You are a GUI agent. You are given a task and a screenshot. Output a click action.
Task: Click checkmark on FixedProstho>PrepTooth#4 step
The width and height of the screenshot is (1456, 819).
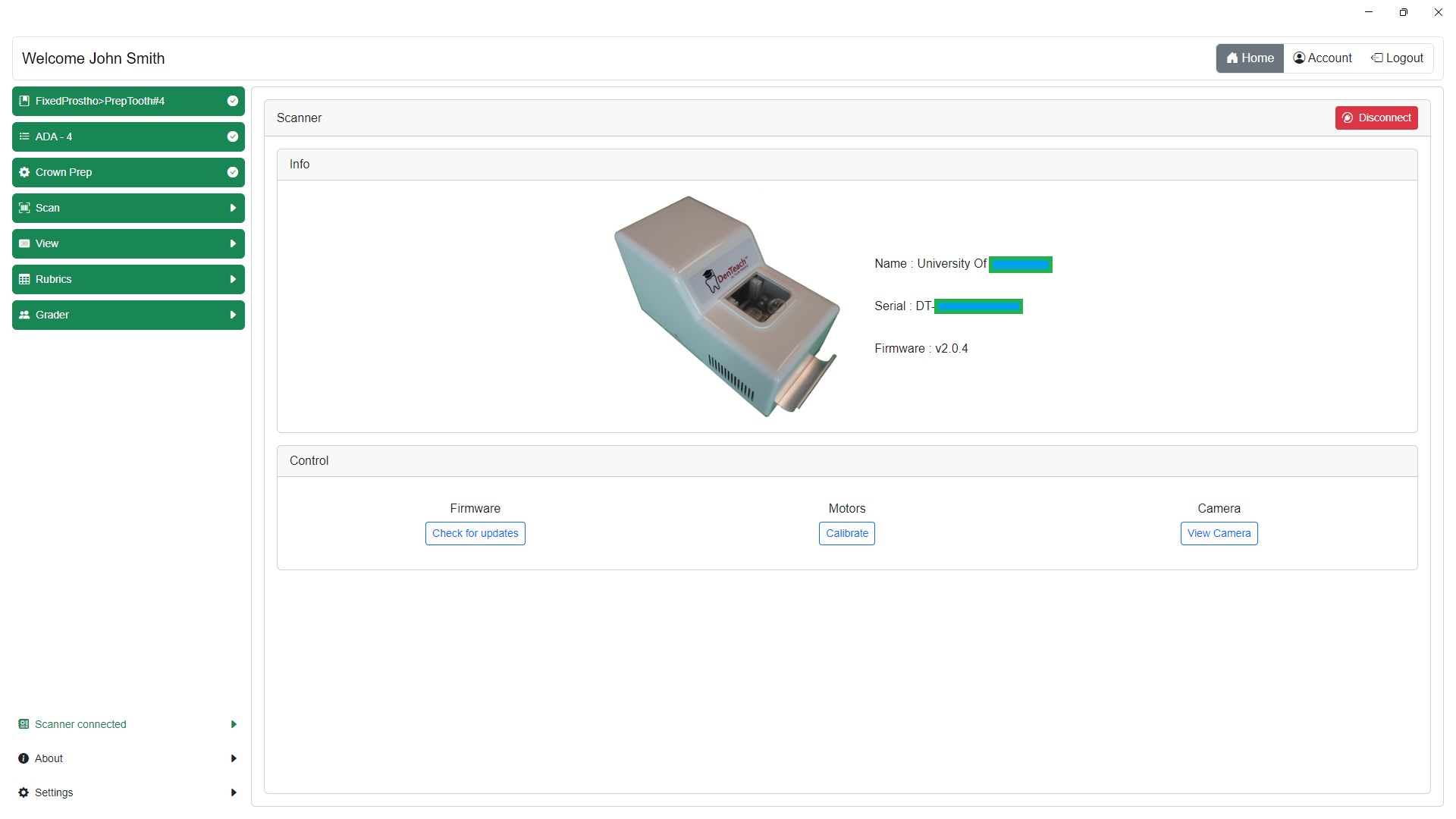[x=233, y=101]
